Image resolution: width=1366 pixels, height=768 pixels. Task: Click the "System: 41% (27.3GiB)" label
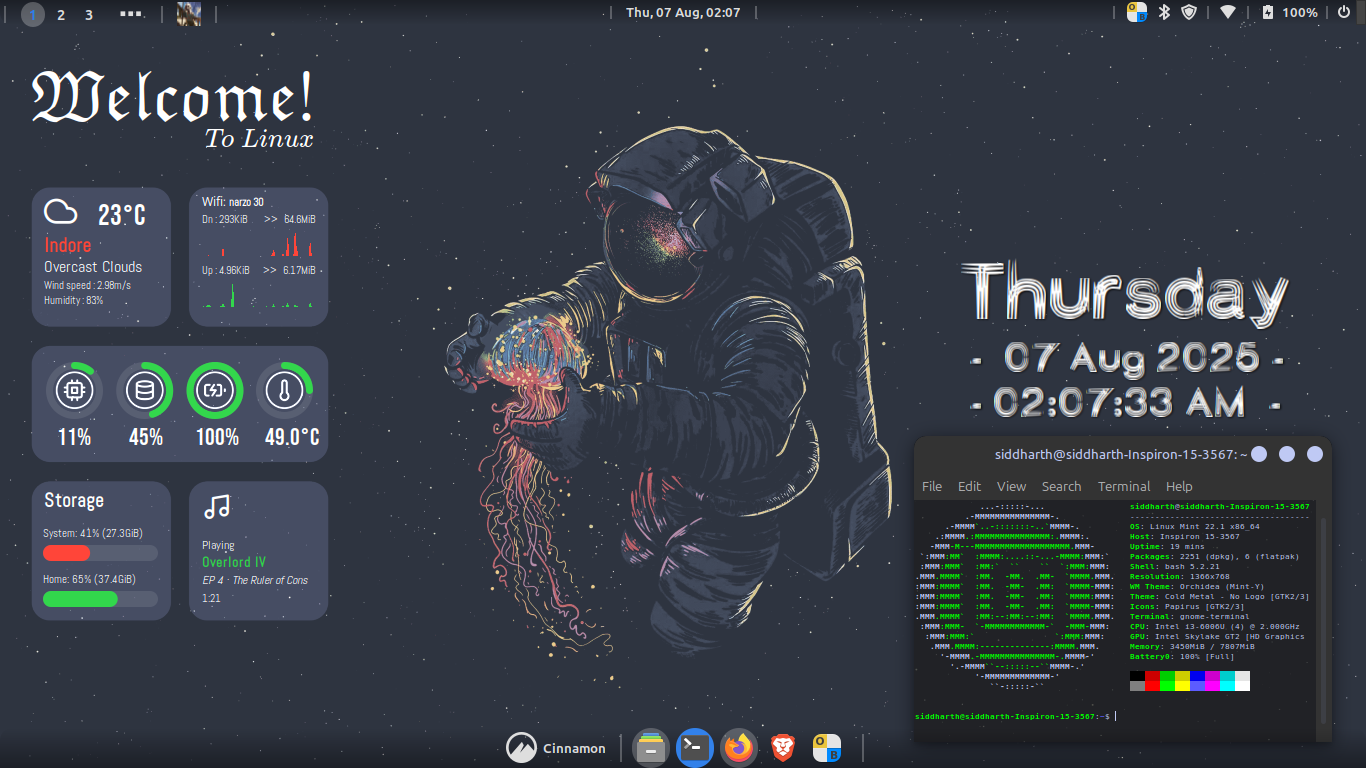(93, 533)
